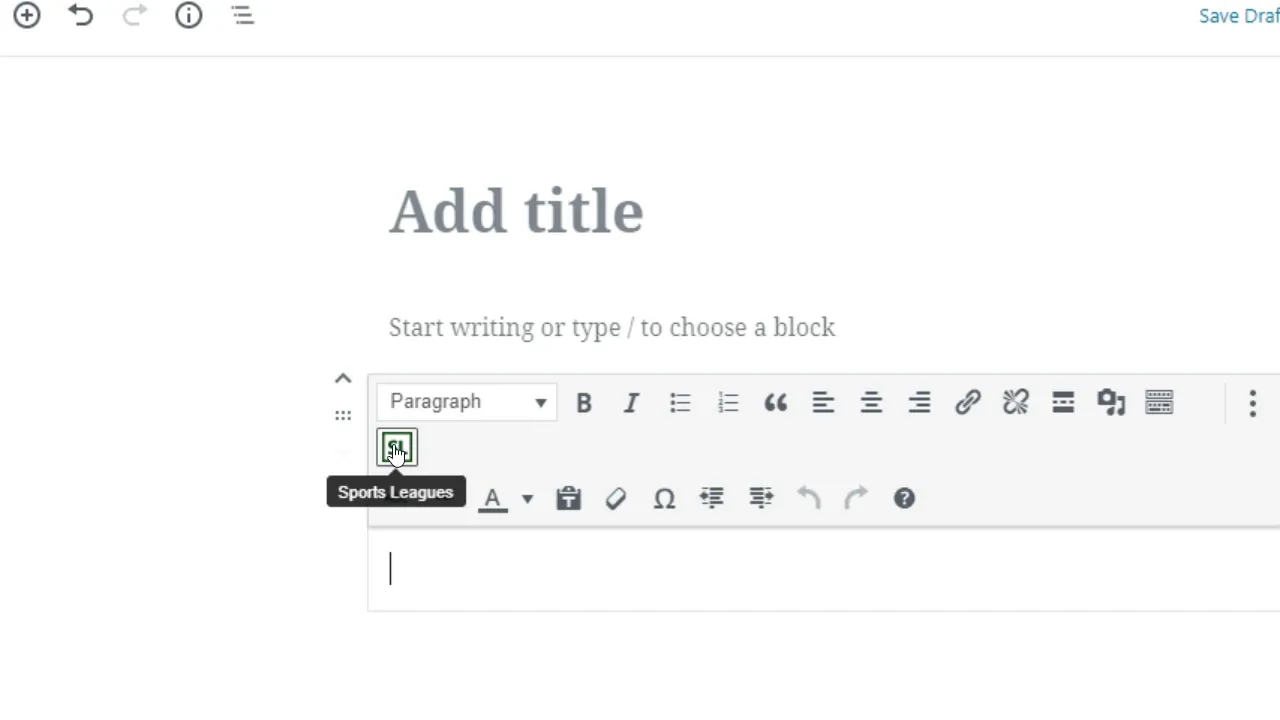1280x720 pixels.
Task: Insert Read More tag icon
Action: click(x=1063, y=402)
